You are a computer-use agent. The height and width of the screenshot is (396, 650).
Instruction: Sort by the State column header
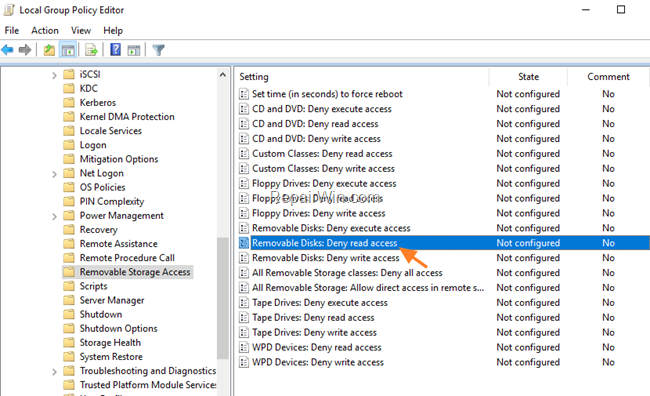click(528, 77)
